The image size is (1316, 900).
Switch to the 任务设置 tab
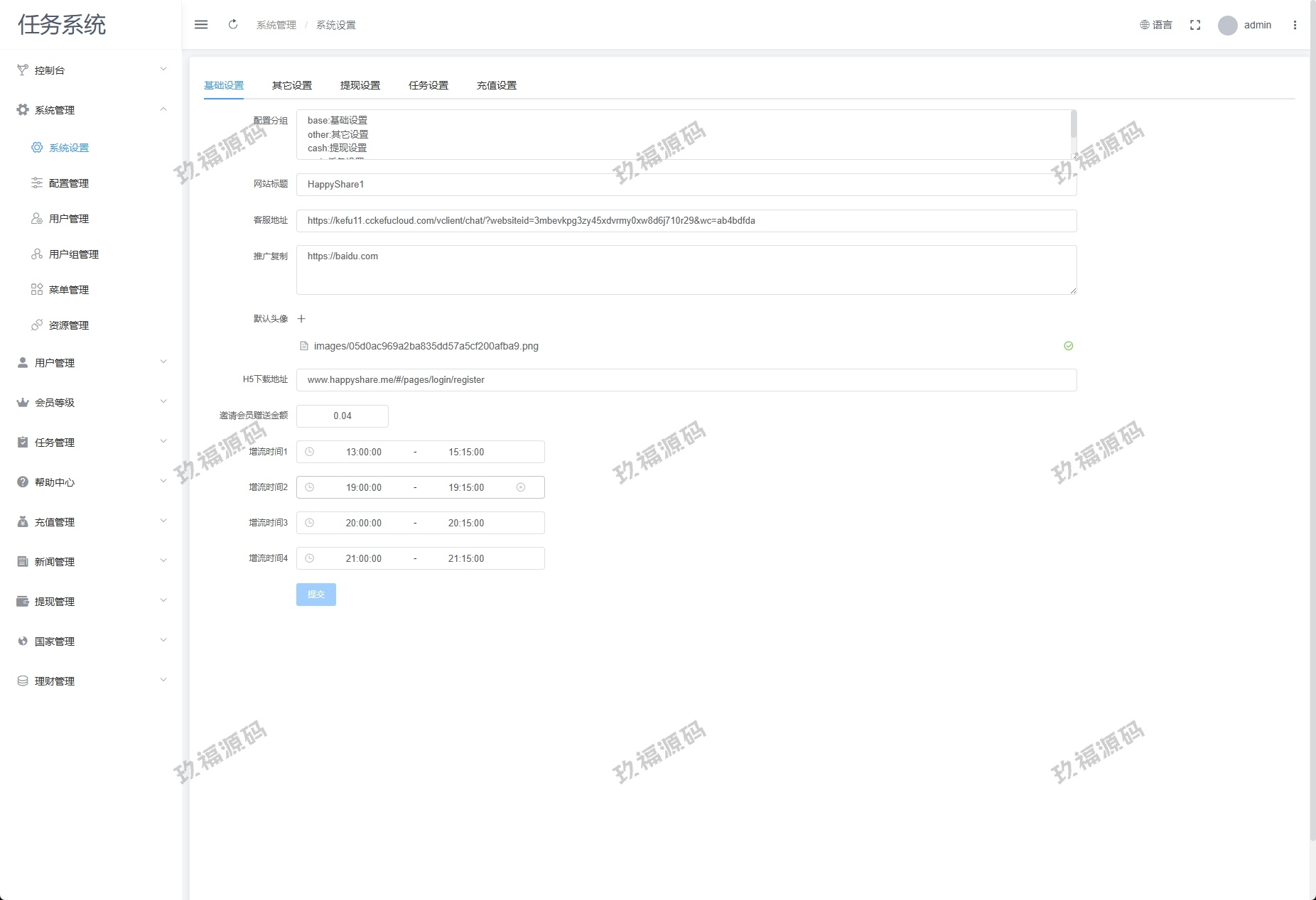point(428,85)
